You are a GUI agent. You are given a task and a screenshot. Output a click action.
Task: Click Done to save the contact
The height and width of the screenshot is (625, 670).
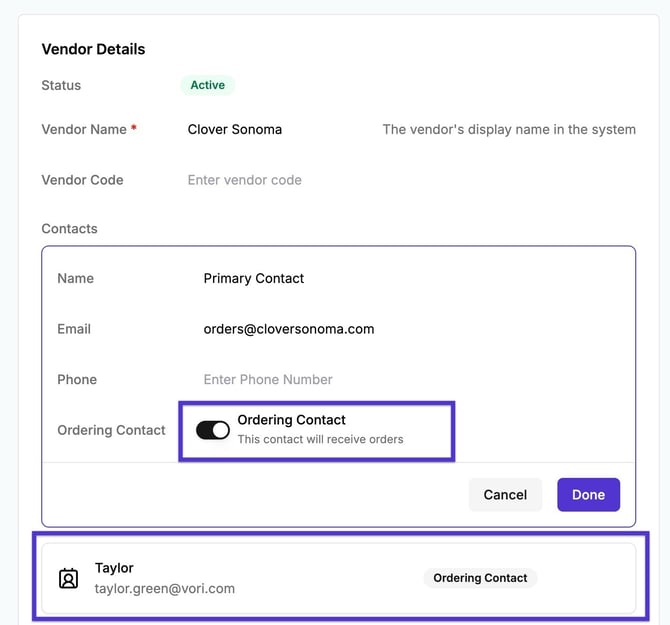coord(588,494)
